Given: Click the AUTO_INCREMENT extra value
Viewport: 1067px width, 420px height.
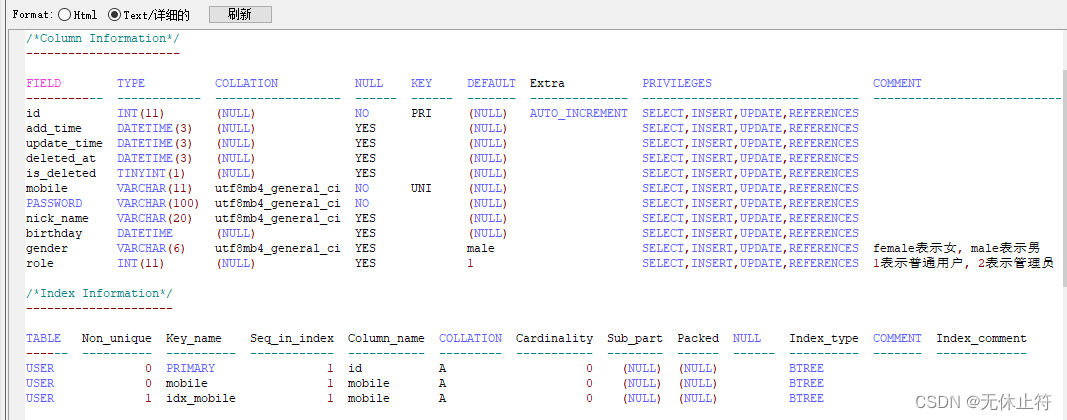Looking at the screenshot, I should 578,113.
